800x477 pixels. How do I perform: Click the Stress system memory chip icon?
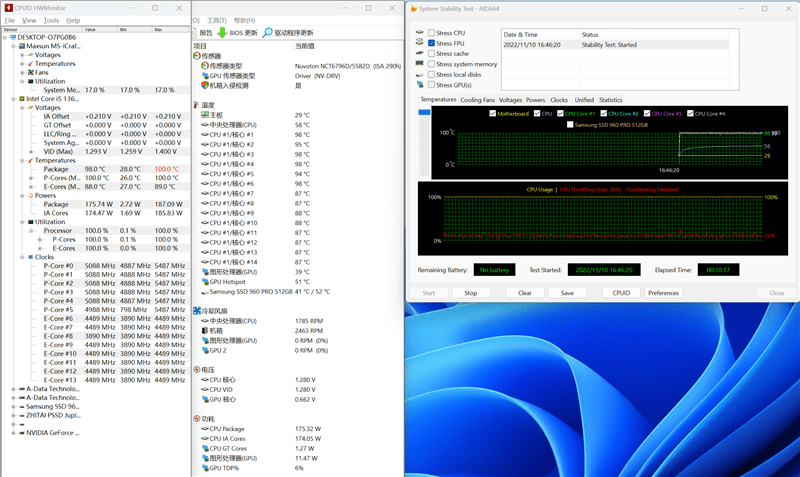point(419,63)
